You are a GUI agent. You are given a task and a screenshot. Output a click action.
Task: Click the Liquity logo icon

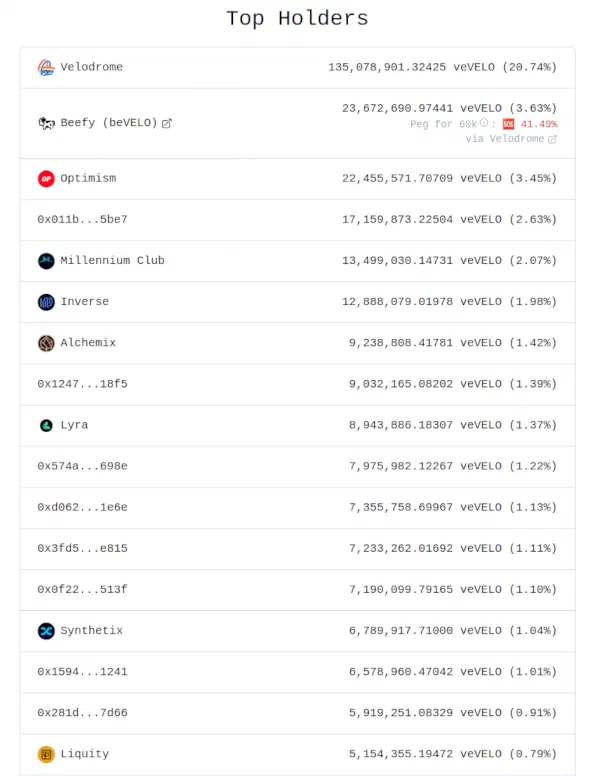point(46,754)
